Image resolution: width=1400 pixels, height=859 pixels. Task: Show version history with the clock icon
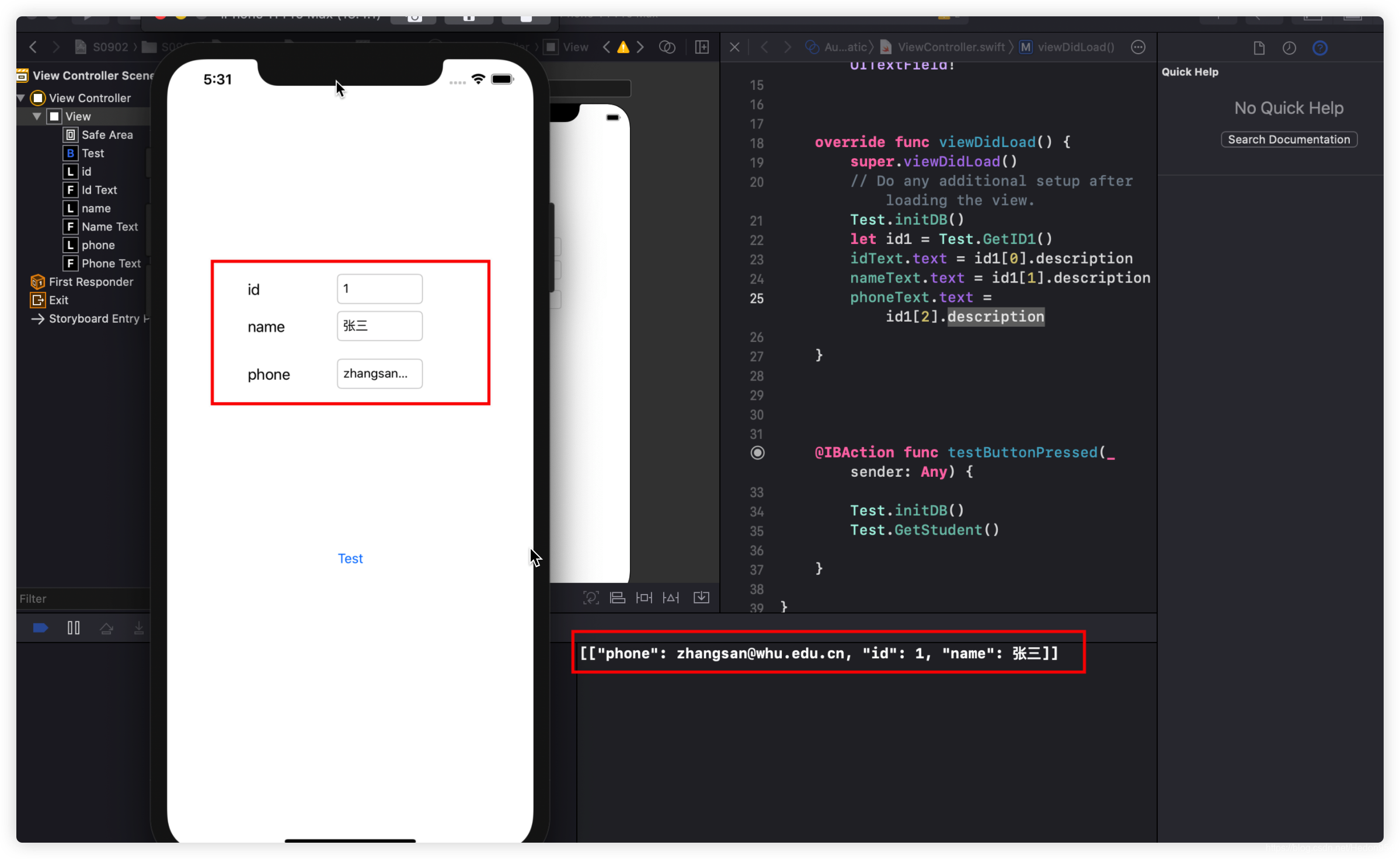coord(1290,47)
